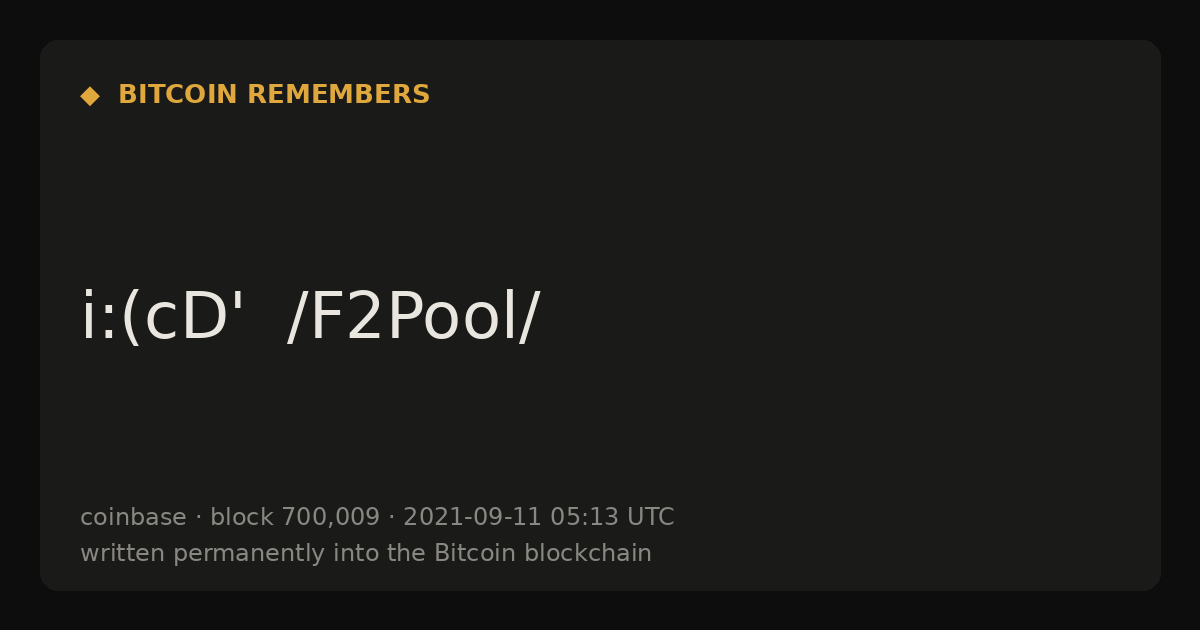Click the UTC timezone label
1200x630 pixels.
point(651,518)
